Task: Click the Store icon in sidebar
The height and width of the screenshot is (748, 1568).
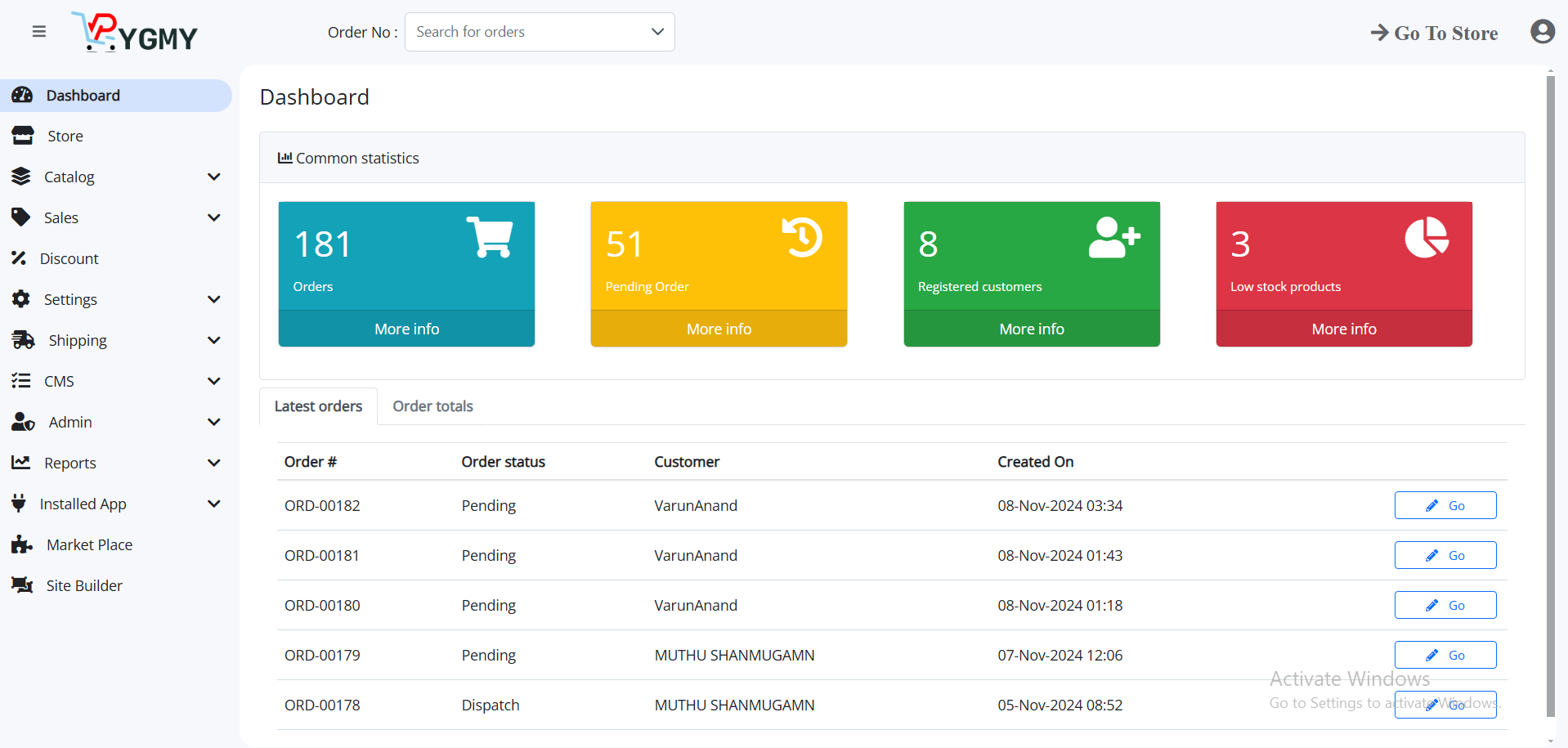Action: pos(21,135)
